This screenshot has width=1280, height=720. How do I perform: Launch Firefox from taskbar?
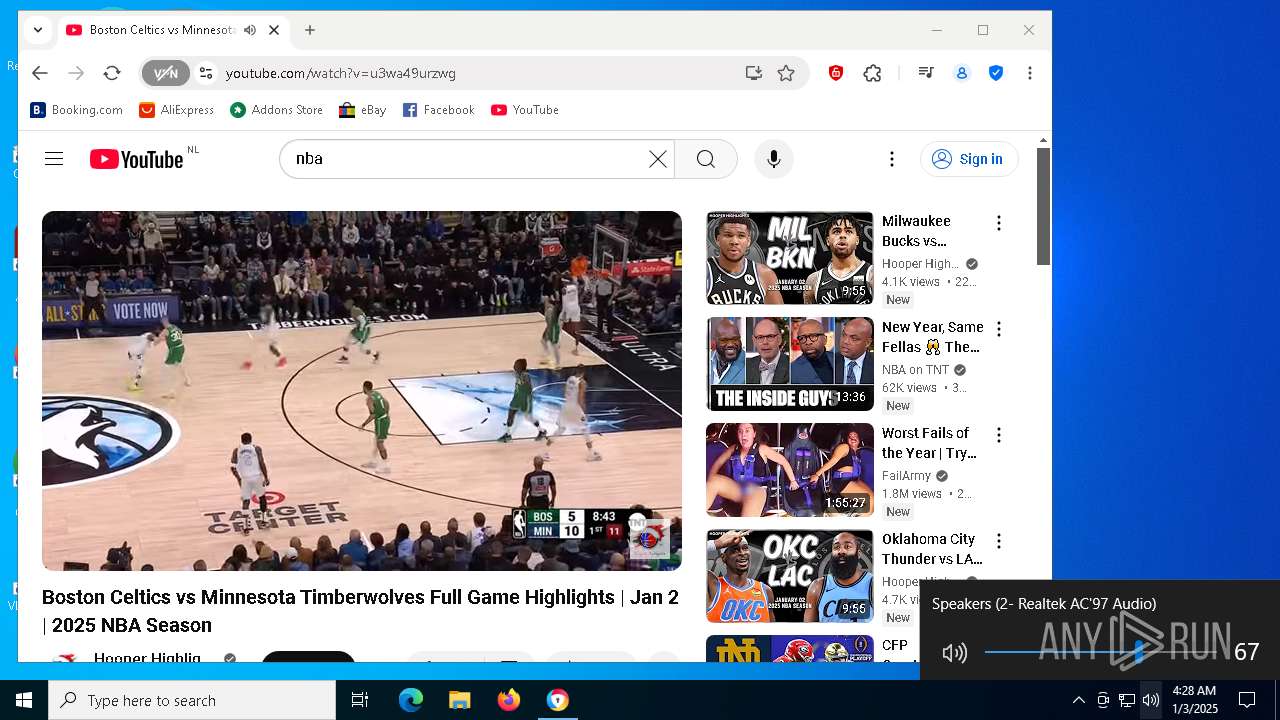pyautogui.click(x=508, y=700)
